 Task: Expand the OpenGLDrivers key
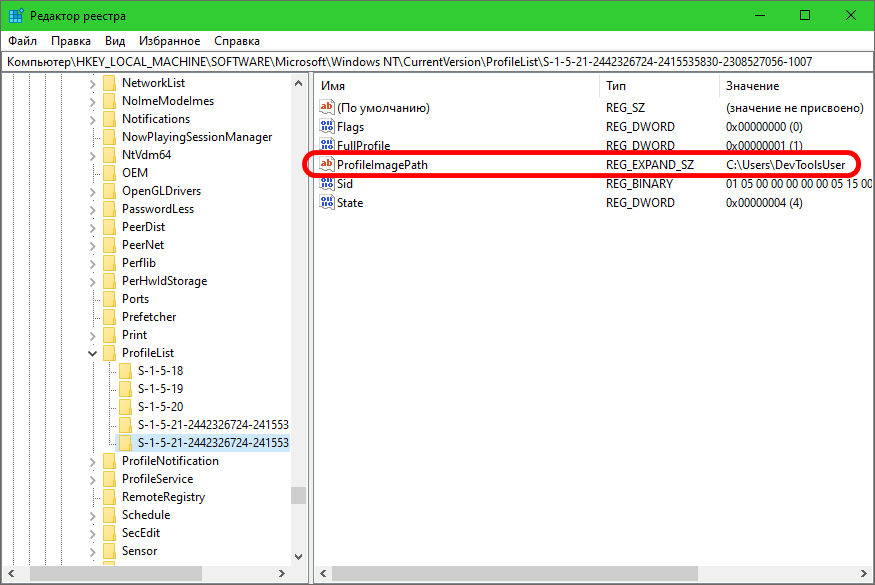click(93, 191)
